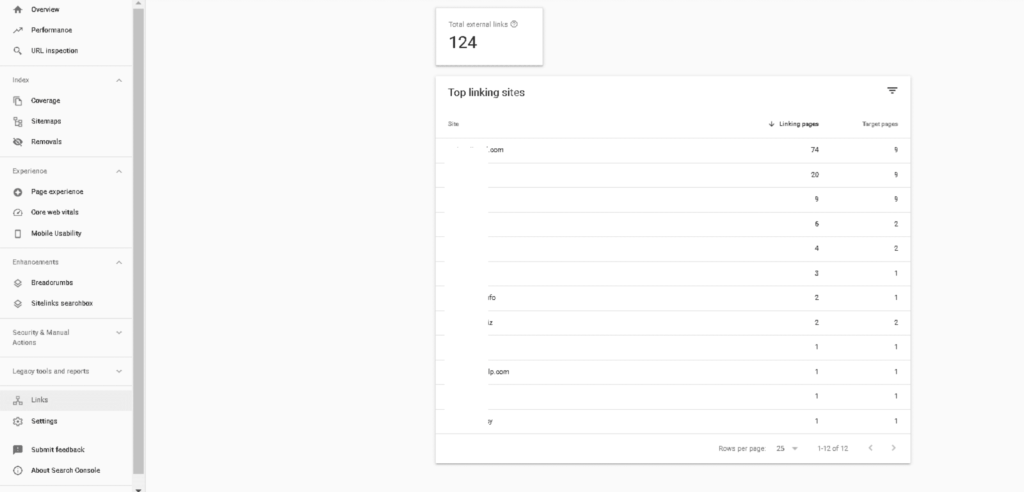Select the Links menu item
The height and width of the screenshot is (492, 1024).
click(40, 400)
